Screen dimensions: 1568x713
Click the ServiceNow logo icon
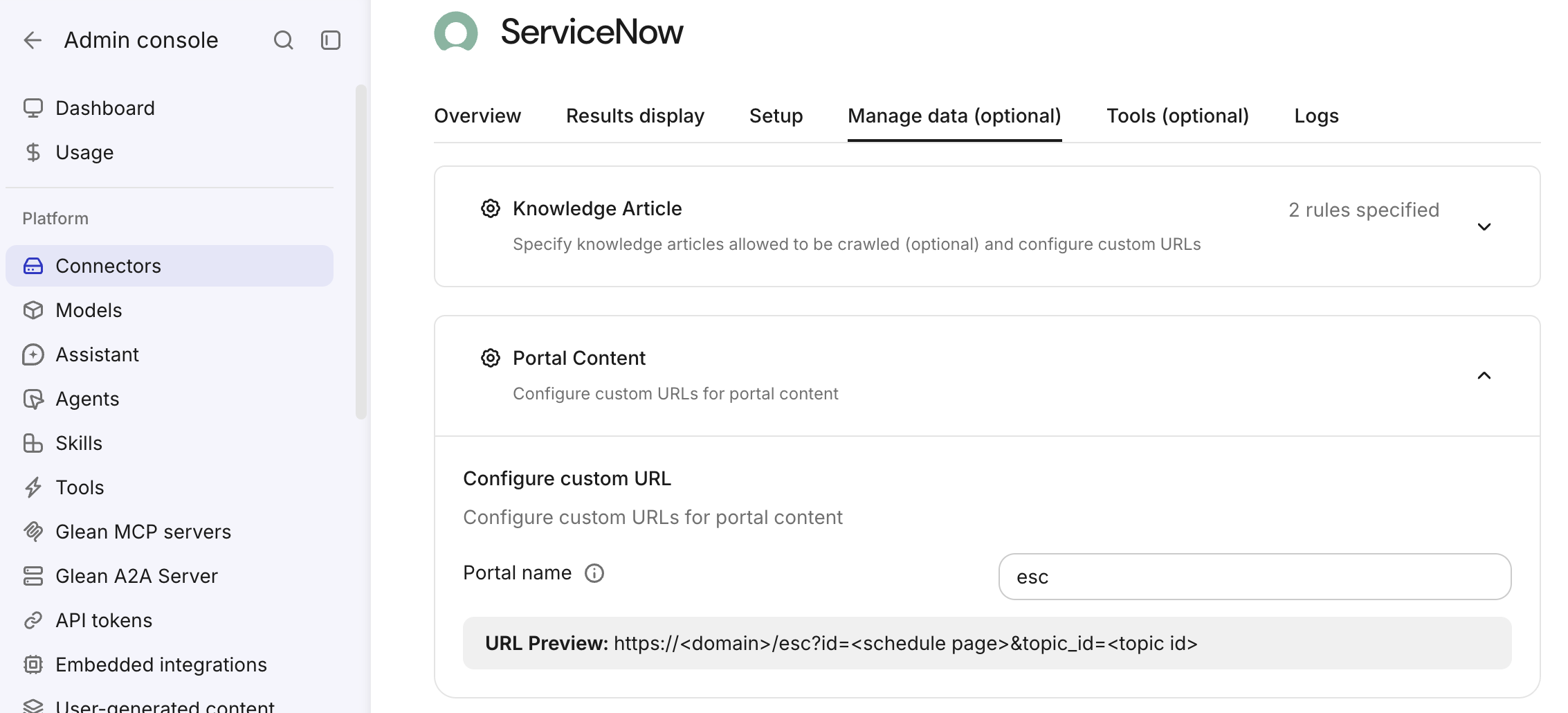[x=456, y=32]
